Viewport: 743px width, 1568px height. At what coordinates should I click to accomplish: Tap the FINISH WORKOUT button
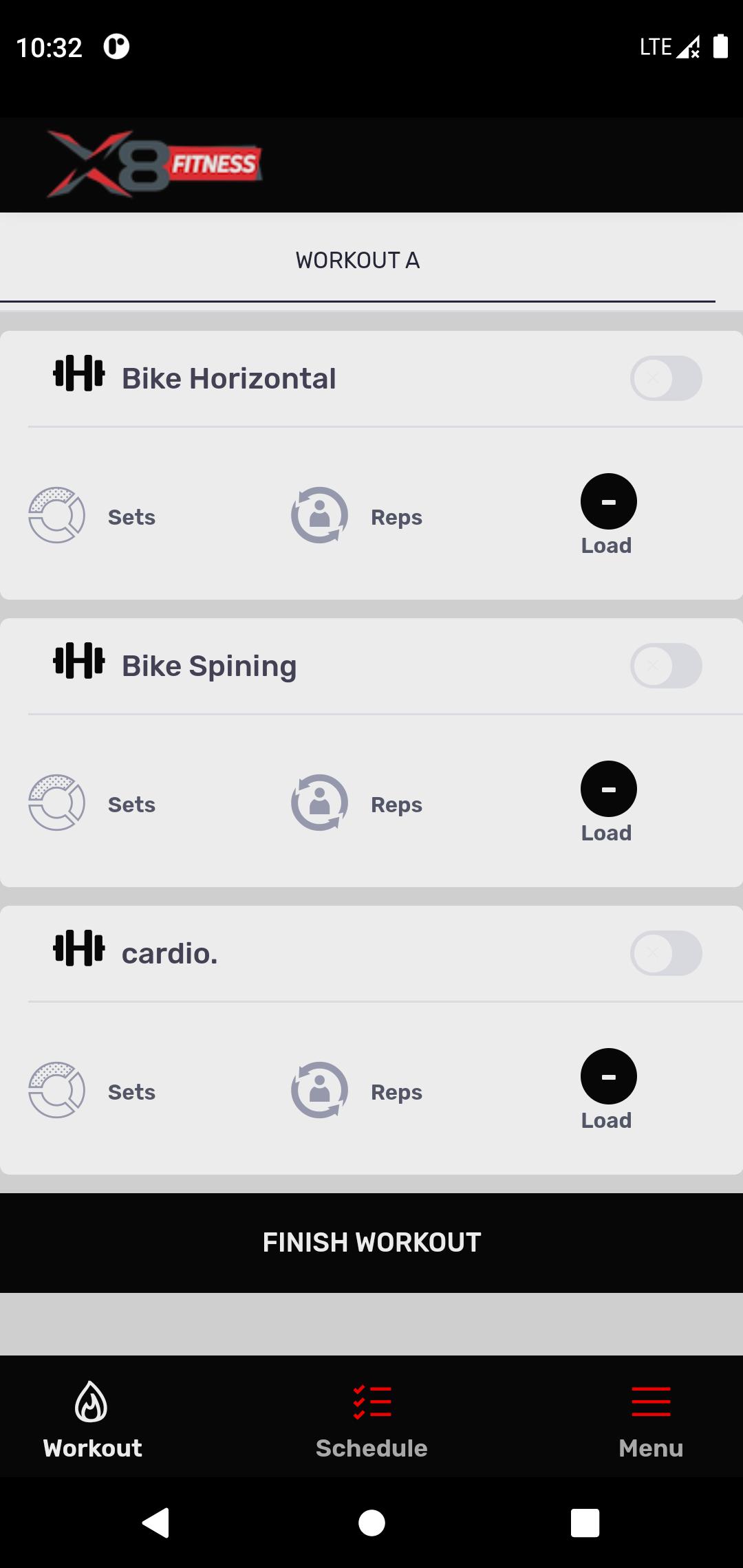coord(371,1243)
